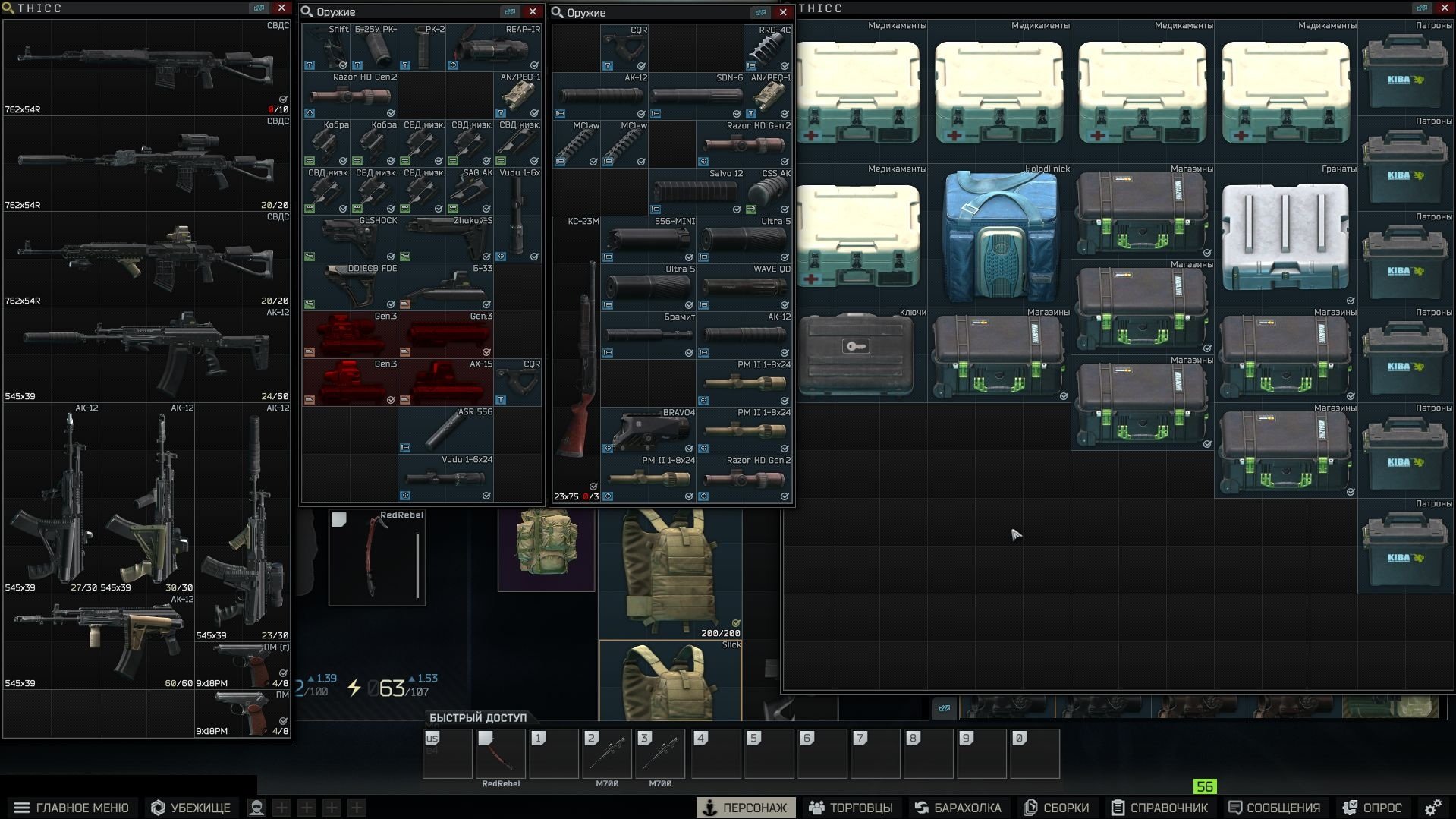Click the settings gear icon
The height and width of the screenshot is (819, 1456).
1432,807
